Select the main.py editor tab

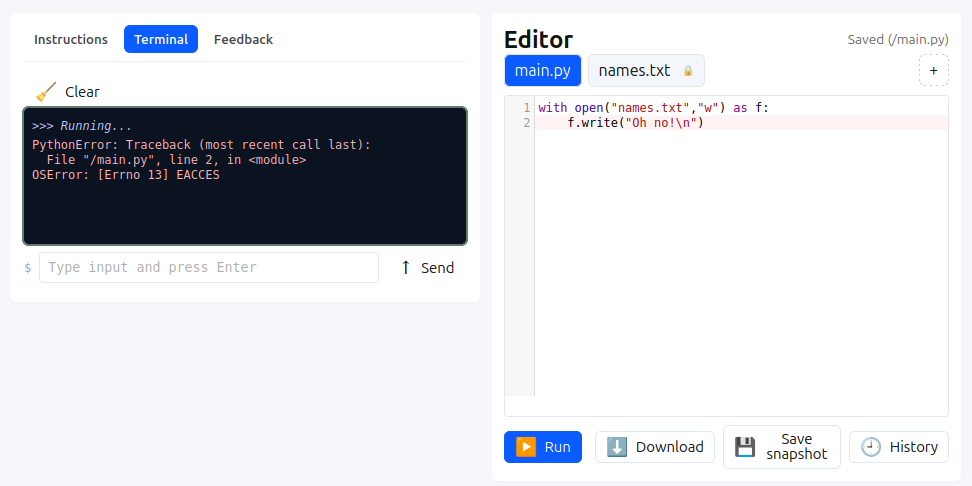coord(542,70)
